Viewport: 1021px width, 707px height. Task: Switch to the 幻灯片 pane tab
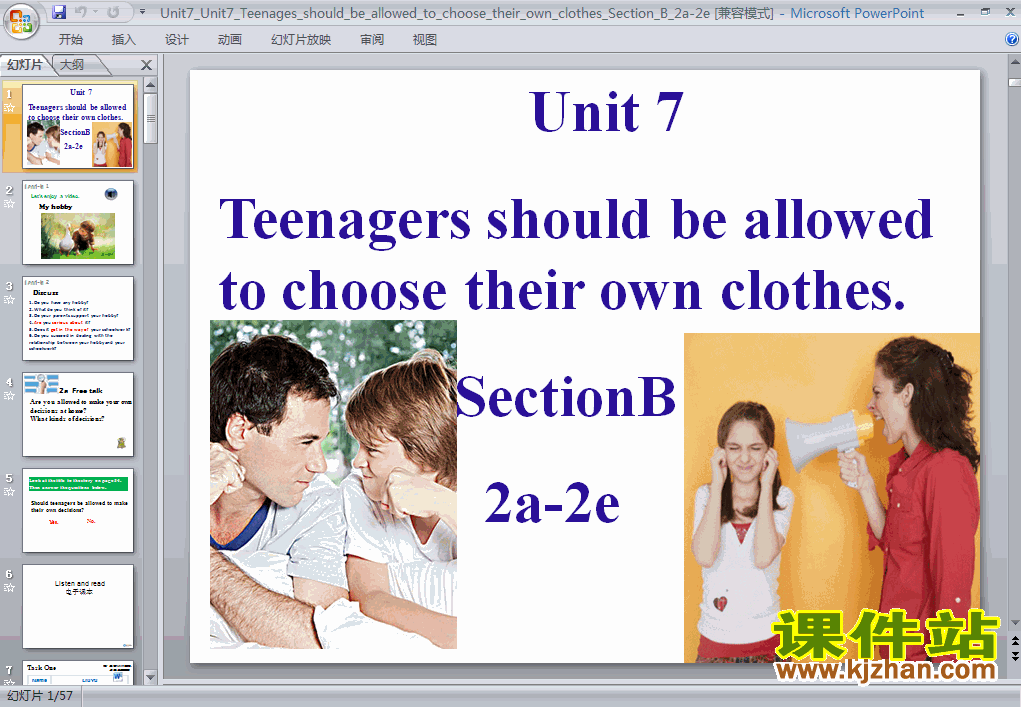click(x=25, y=64)
